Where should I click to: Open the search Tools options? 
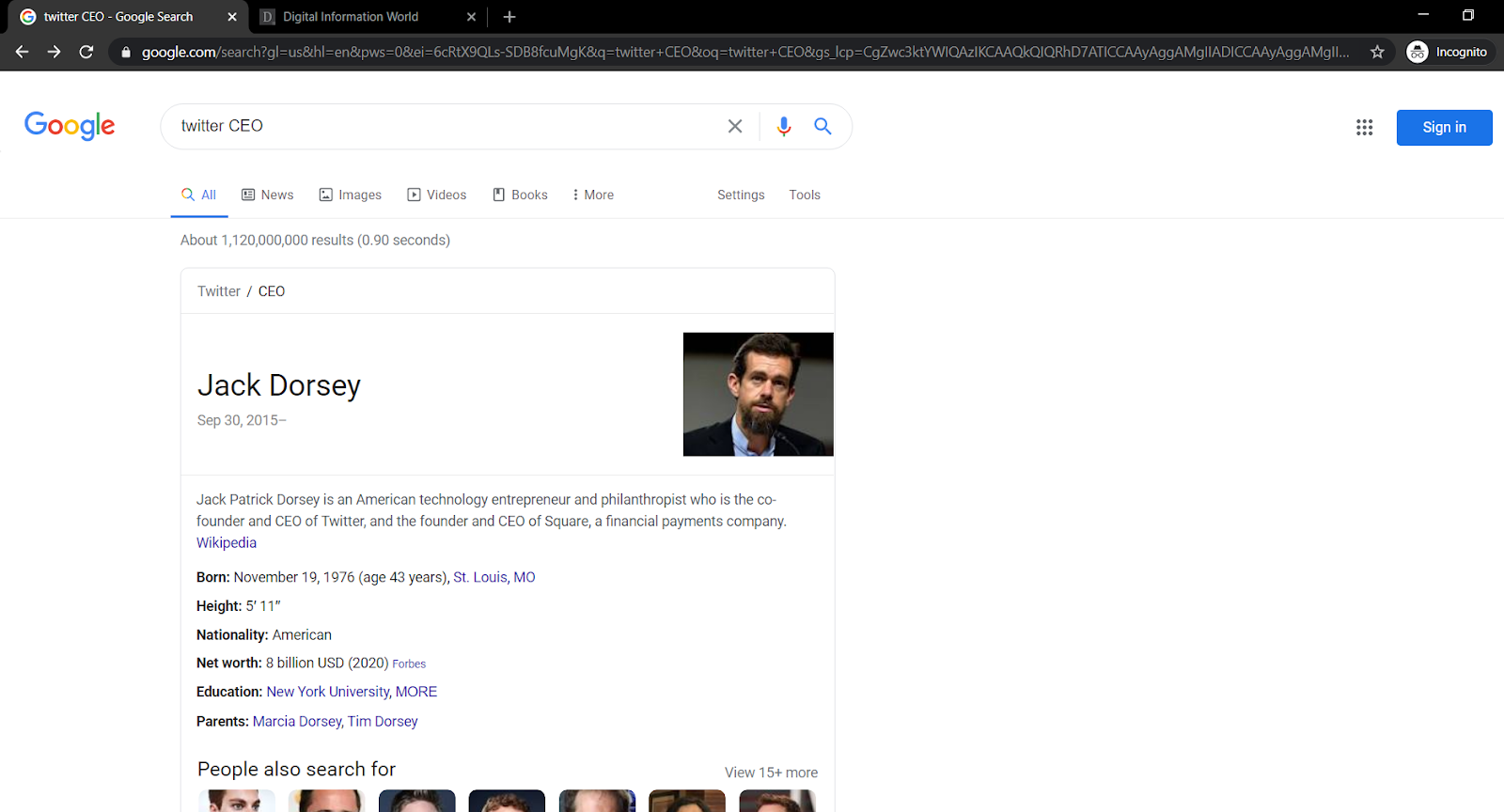805,195
